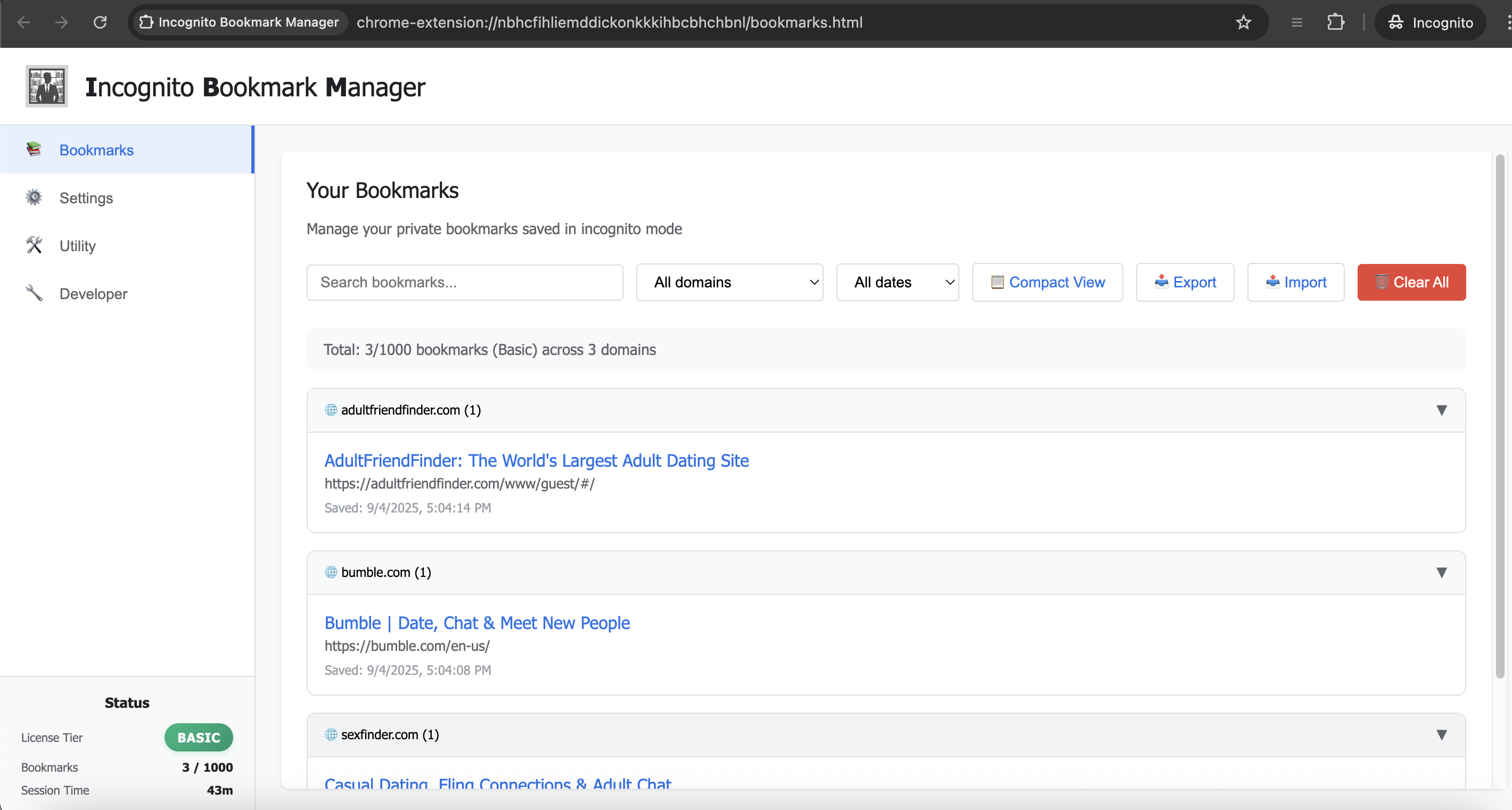Toggle Compact View mode
This screenshot has height=810, width=1512.
coord(1047,282)
